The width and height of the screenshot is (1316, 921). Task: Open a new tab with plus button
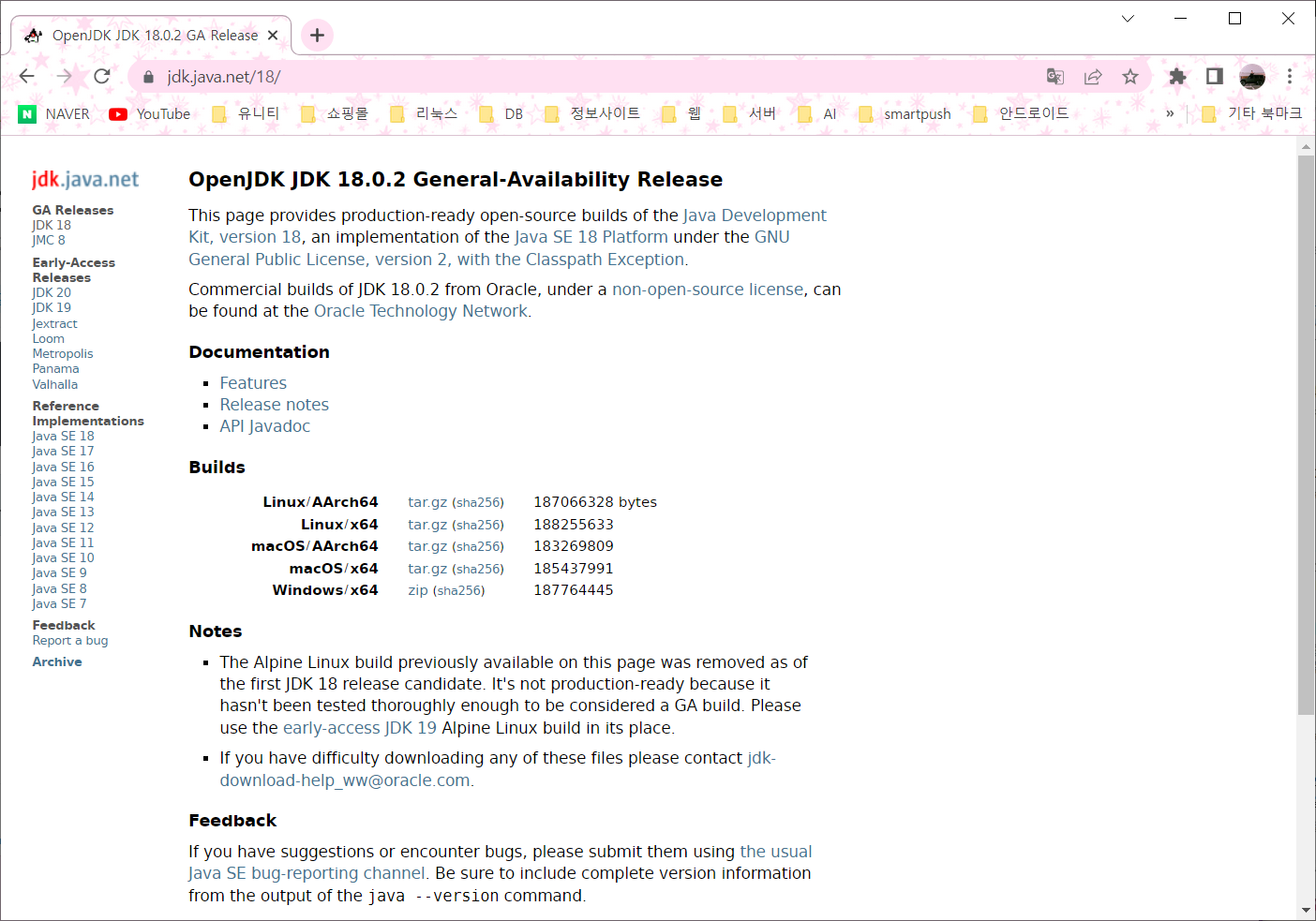coord(317,36)
